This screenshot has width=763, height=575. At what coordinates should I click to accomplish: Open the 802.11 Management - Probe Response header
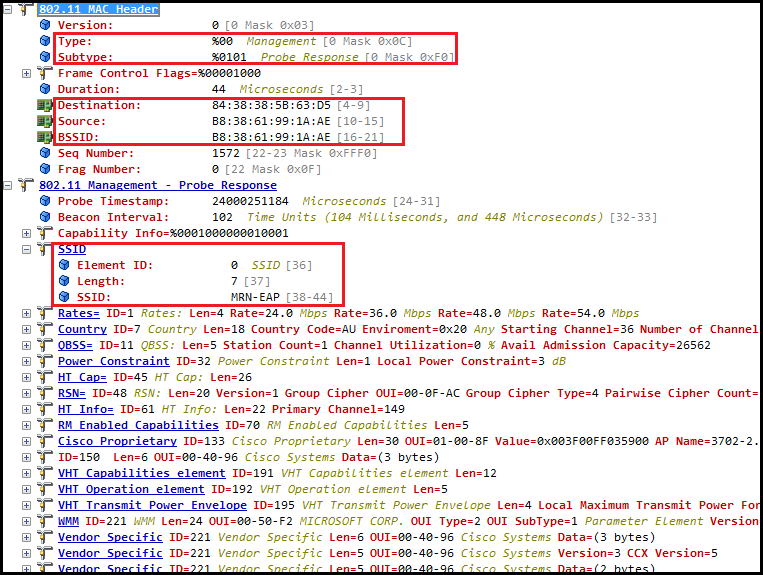[157, 185]
